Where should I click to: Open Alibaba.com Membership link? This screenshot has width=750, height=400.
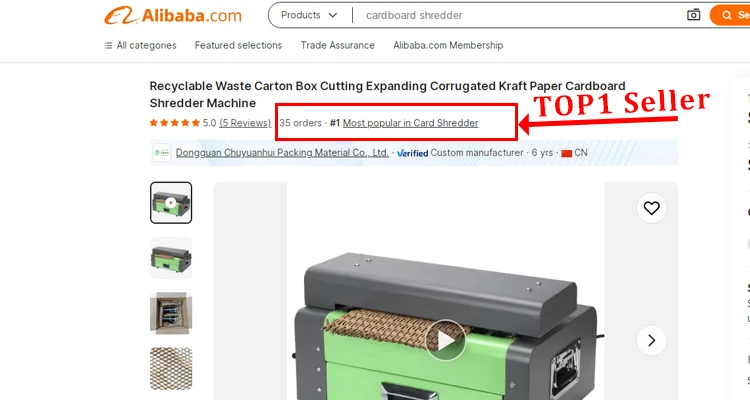pyautogui.click(x=448, y=45)
